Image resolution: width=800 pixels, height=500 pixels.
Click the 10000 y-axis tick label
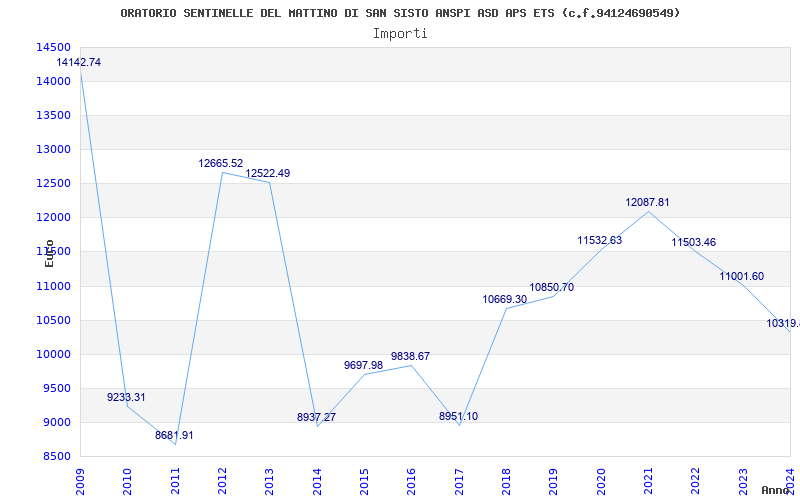click(54, 355)
